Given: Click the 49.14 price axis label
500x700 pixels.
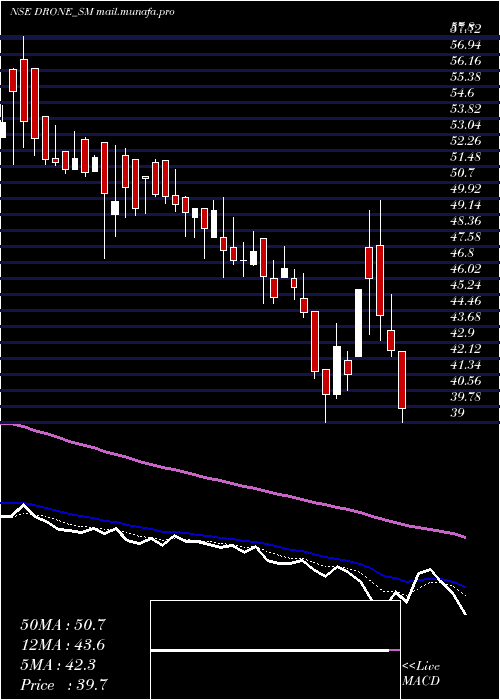Looking at the screenshot, I should (466, 205).
